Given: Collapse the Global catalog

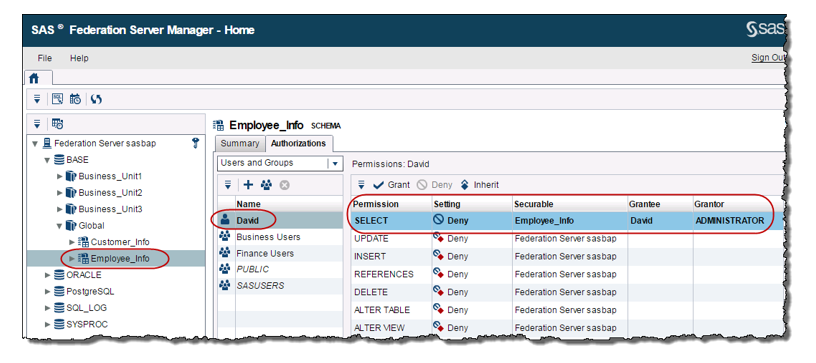Looking at the screenshot, I should tap(60, 226).
